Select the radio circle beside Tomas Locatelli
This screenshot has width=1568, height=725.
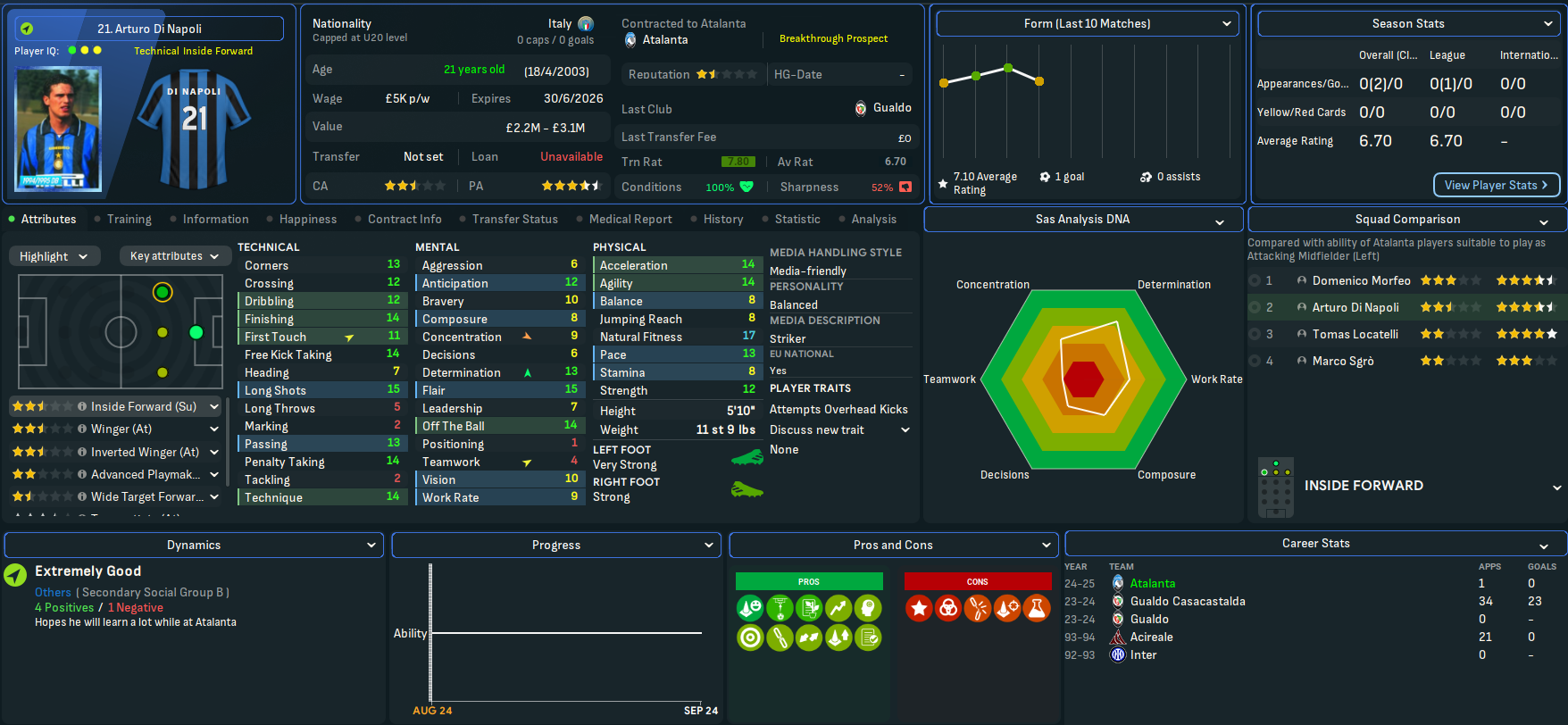[1255, 334]
